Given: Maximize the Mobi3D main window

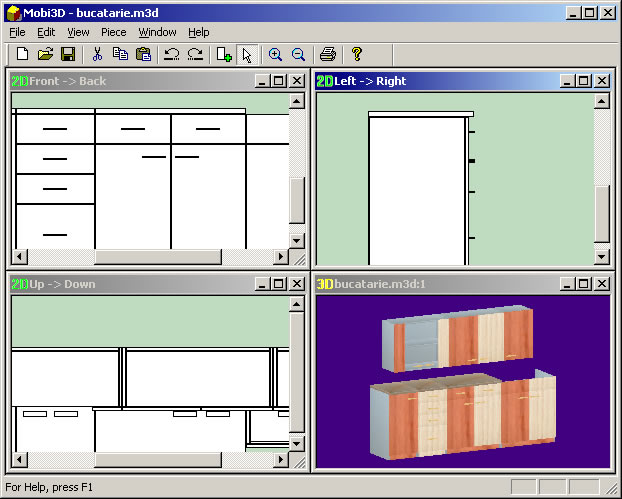Looking at the screenshot, I should [x=589, y=13].
